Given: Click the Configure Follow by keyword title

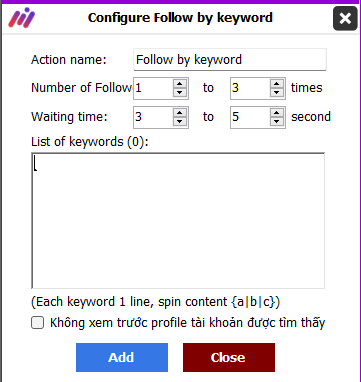Looking at the screenshot, I should coord(180,18).
